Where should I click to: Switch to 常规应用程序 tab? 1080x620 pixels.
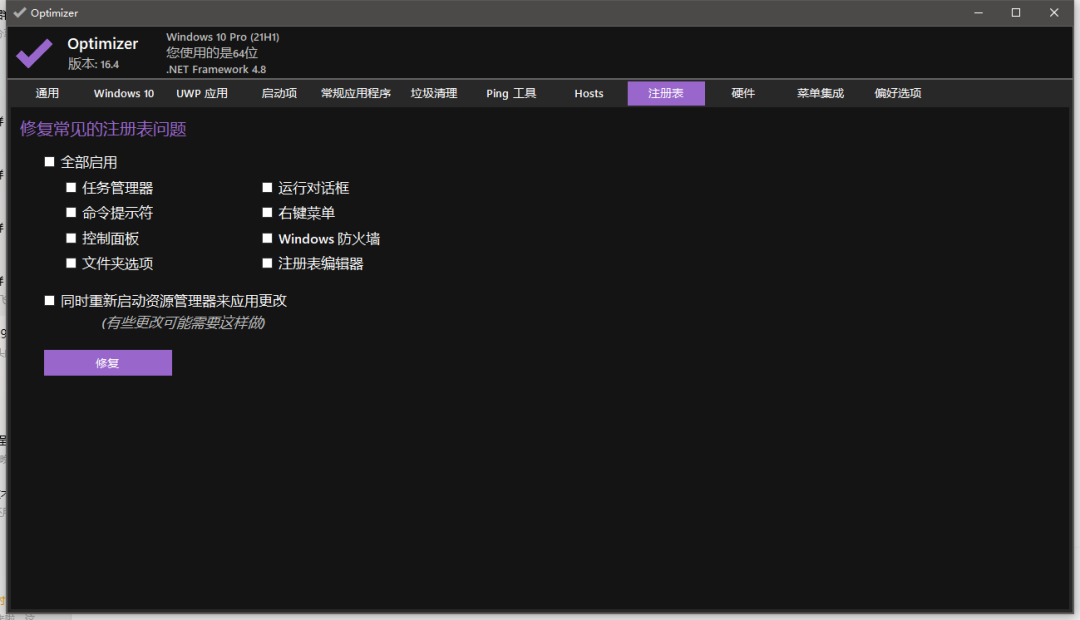click(356, 93)
